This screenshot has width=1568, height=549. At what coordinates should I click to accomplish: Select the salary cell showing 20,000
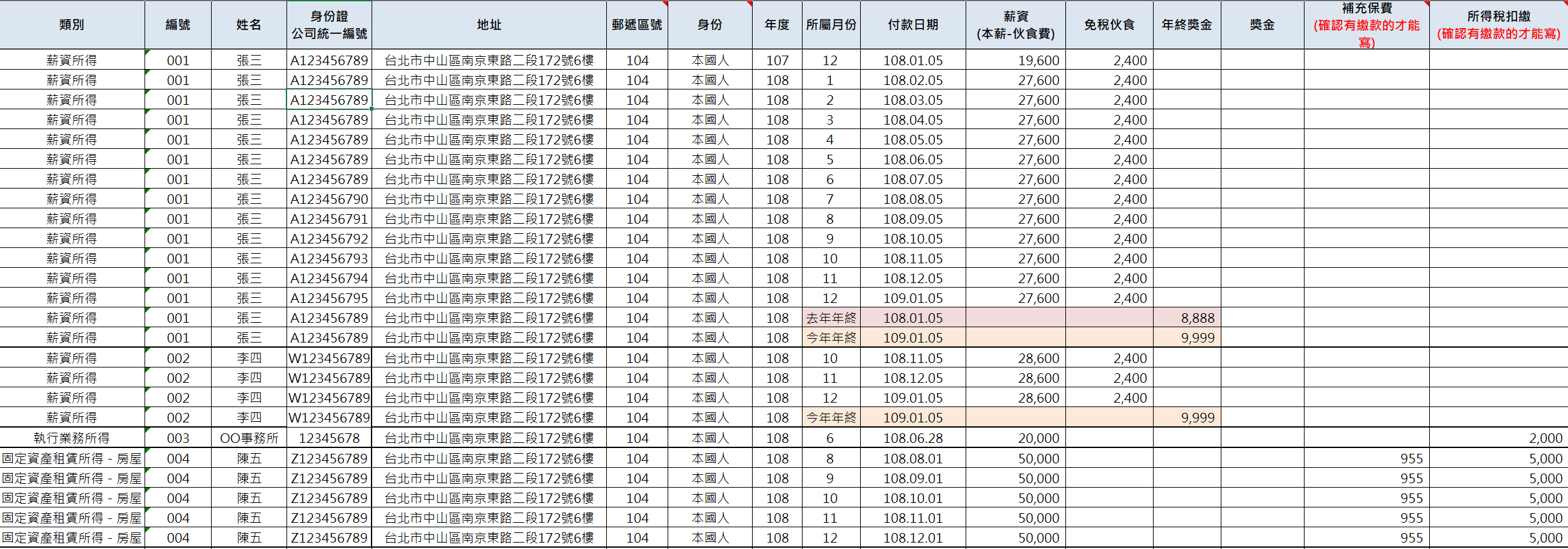(1015, 438)
